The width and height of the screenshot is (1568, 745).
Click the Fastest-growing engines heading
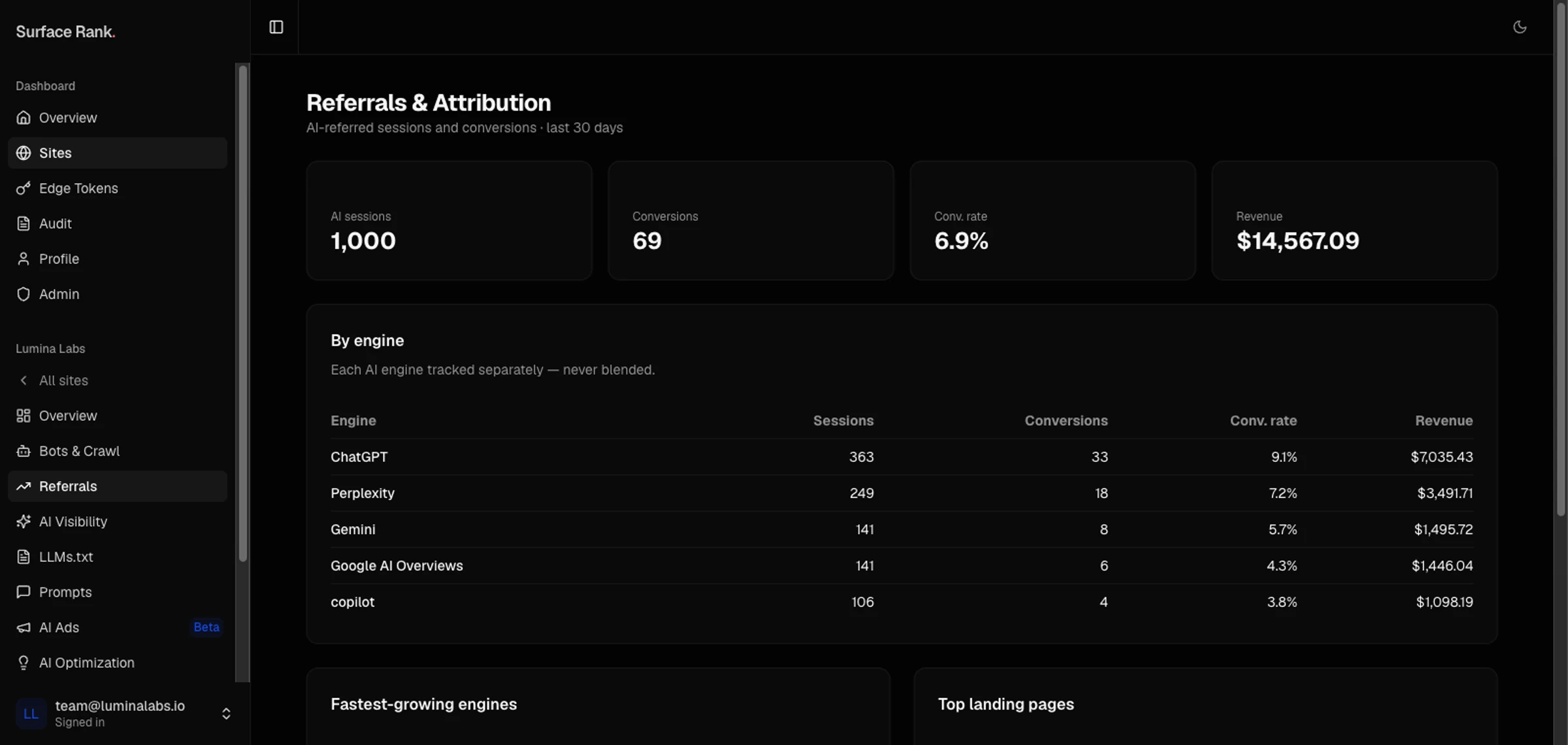(x=423, y=704)
